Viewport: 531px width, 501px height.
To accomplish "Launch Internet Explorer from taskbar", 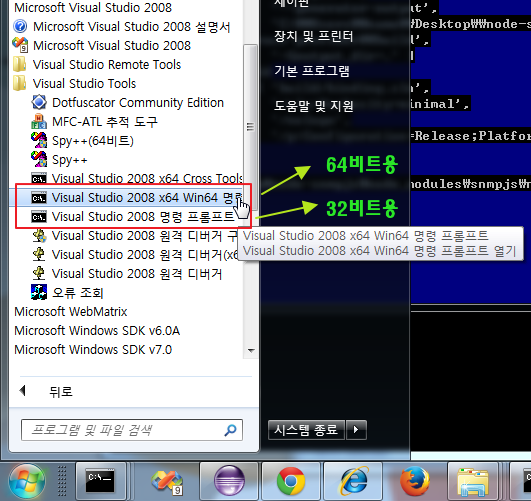I will tap(353, 481).
